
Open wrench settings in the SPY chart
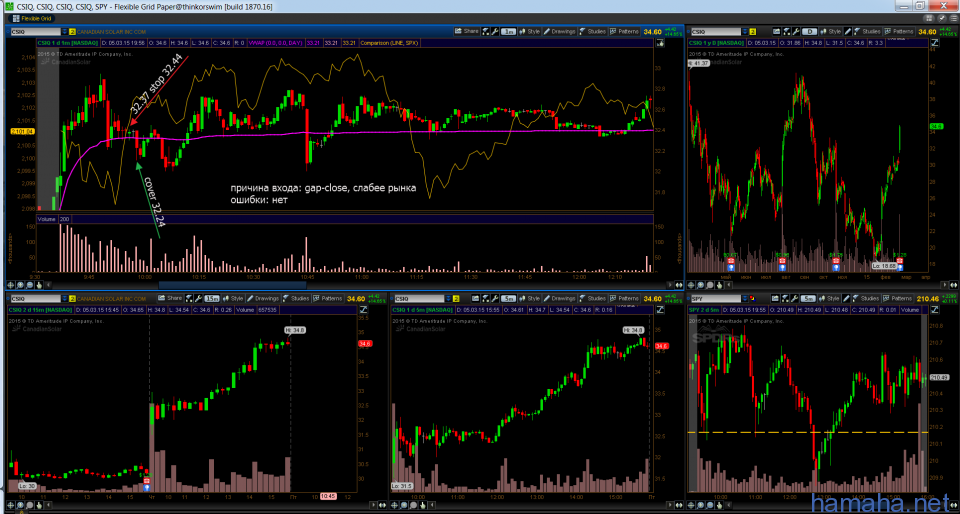(793, 299)
